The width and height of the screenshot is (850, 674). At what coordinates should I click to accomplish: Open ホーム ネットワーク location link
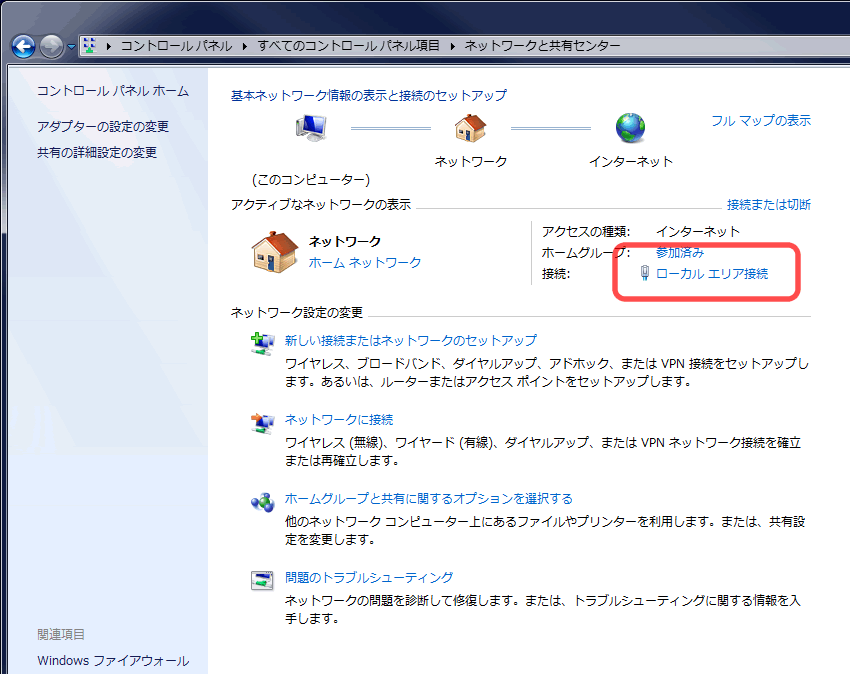click(365, 262)
